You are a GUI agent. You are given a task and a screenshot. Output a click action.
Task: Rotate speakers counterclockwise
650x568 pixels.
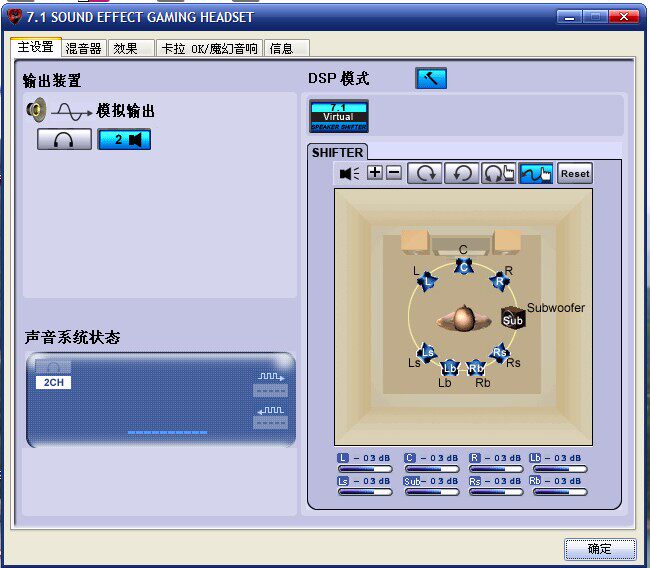461,173
